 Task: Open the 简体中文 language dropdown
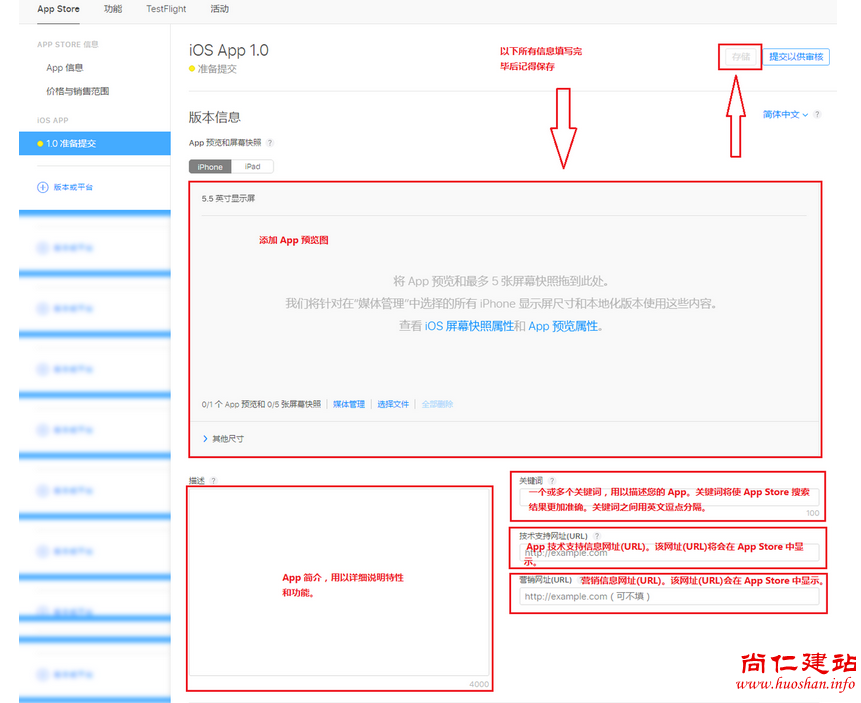[785, 115]
